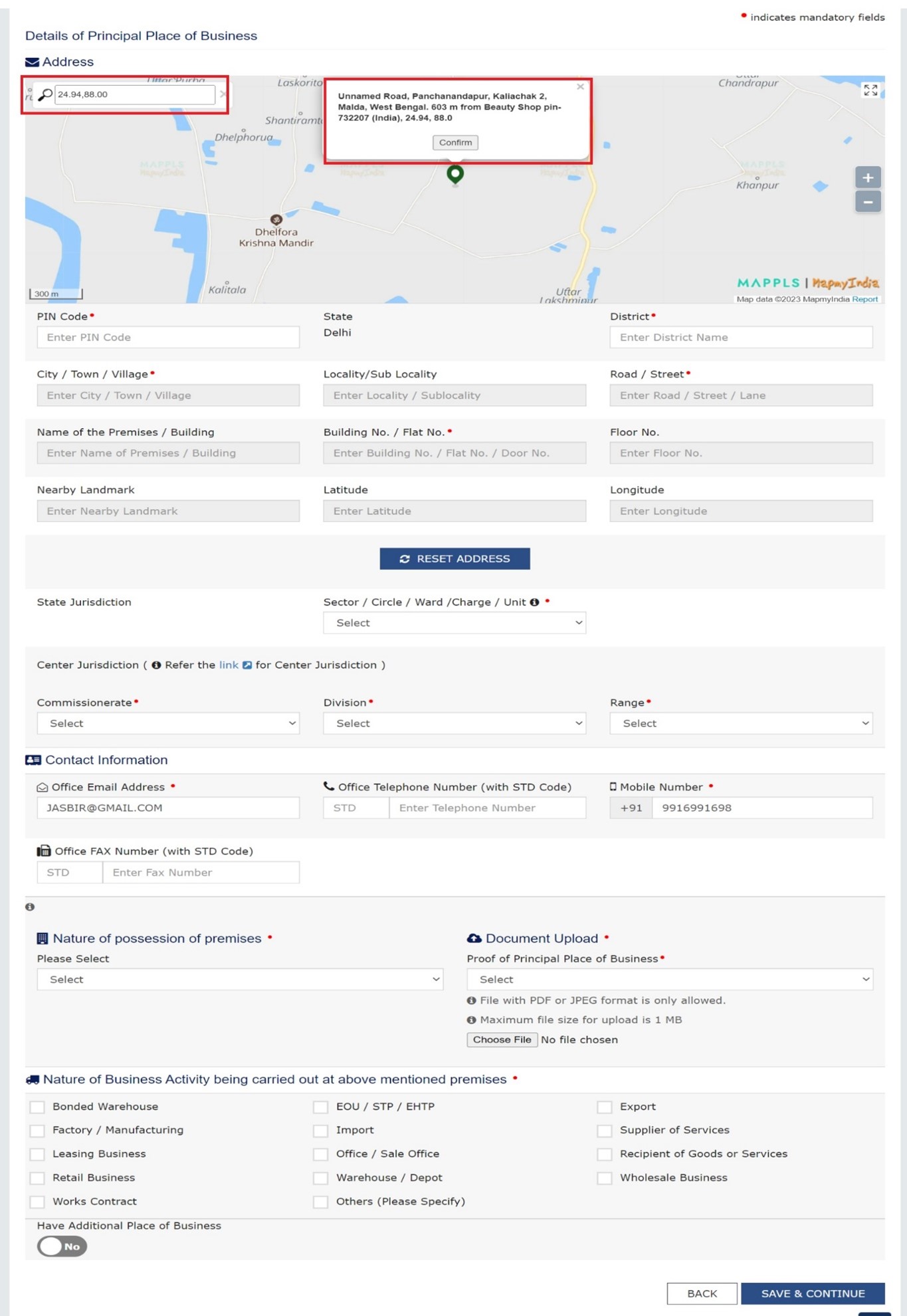Enable the Office / Sale Office checkbox
The height and width of the screenshot is (1316, 907).
(321, 1154)
